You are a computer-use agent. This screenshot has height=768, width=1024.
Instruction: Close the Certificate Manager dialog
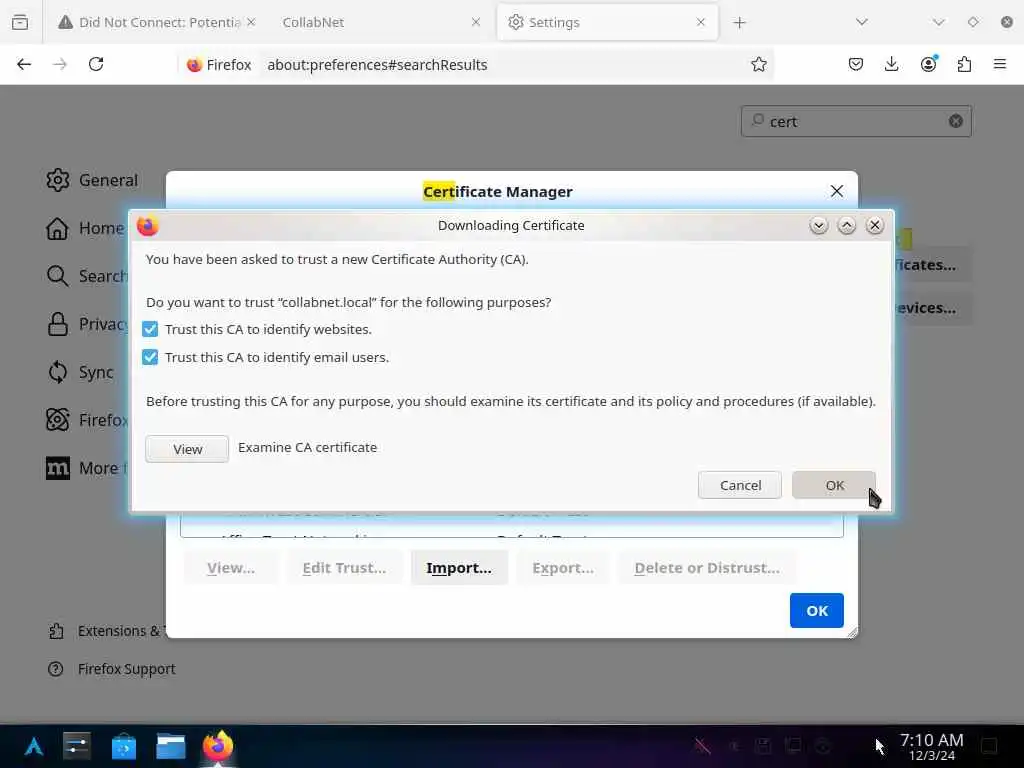point(837,191)
